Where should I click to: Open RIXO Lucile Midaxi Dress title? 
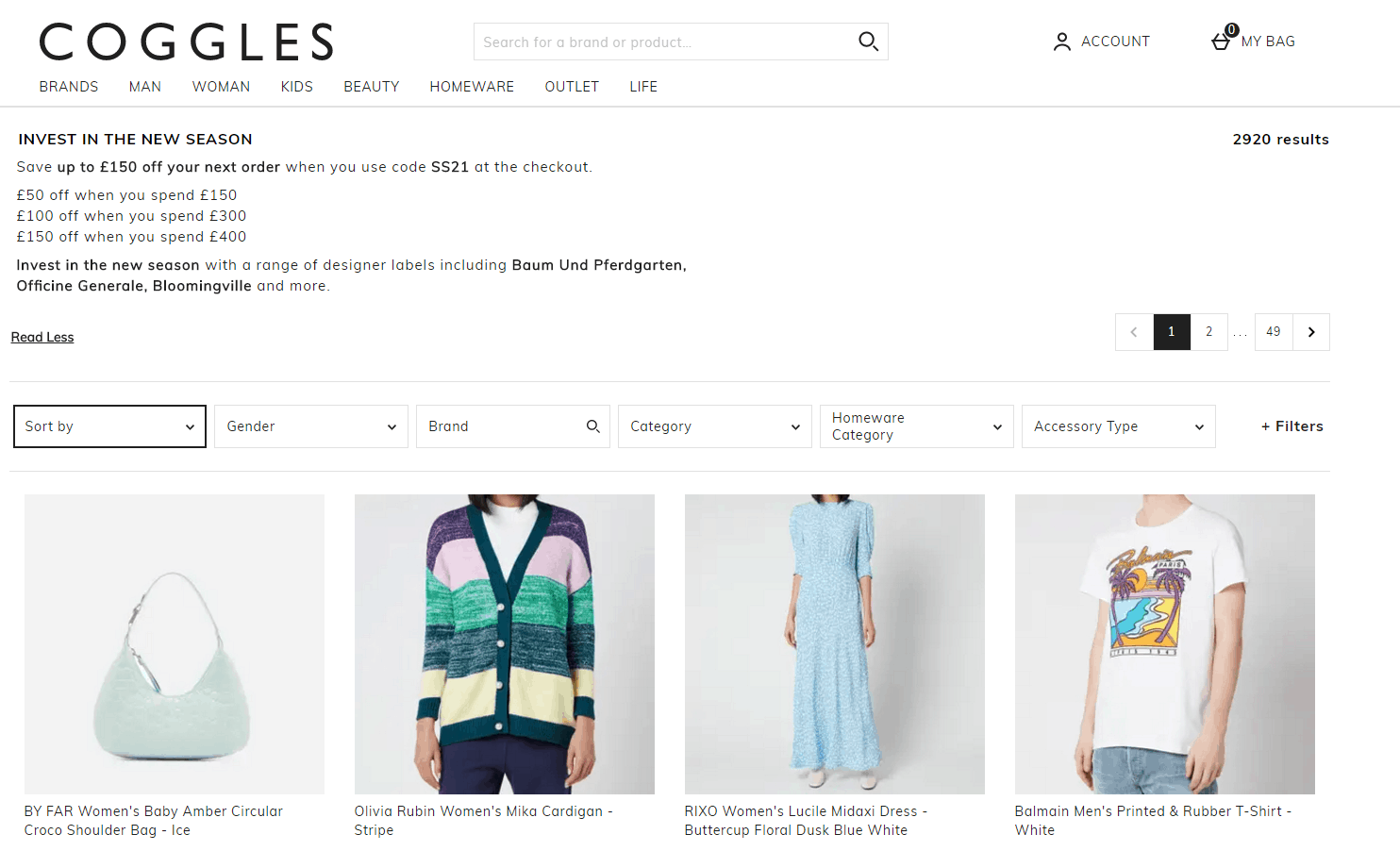coord(807,821)
